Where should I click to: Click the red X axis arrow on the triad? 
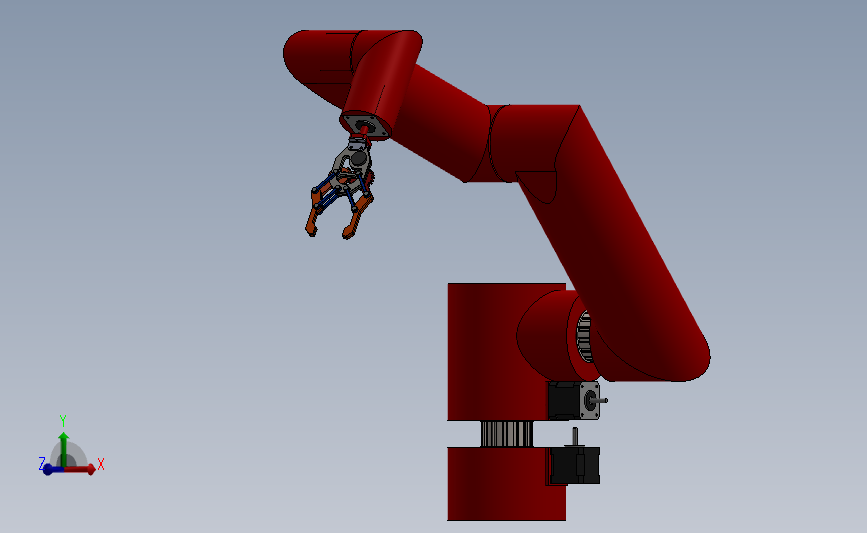[x=80, y=469]
